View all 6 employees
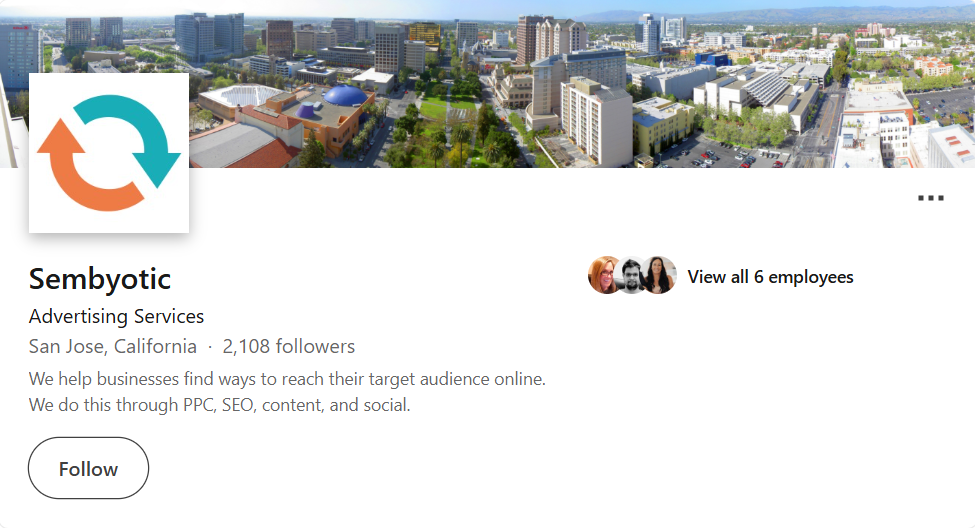Image resolution: width=975 pixels, height=528 pixels. click(x=770, y=277)
